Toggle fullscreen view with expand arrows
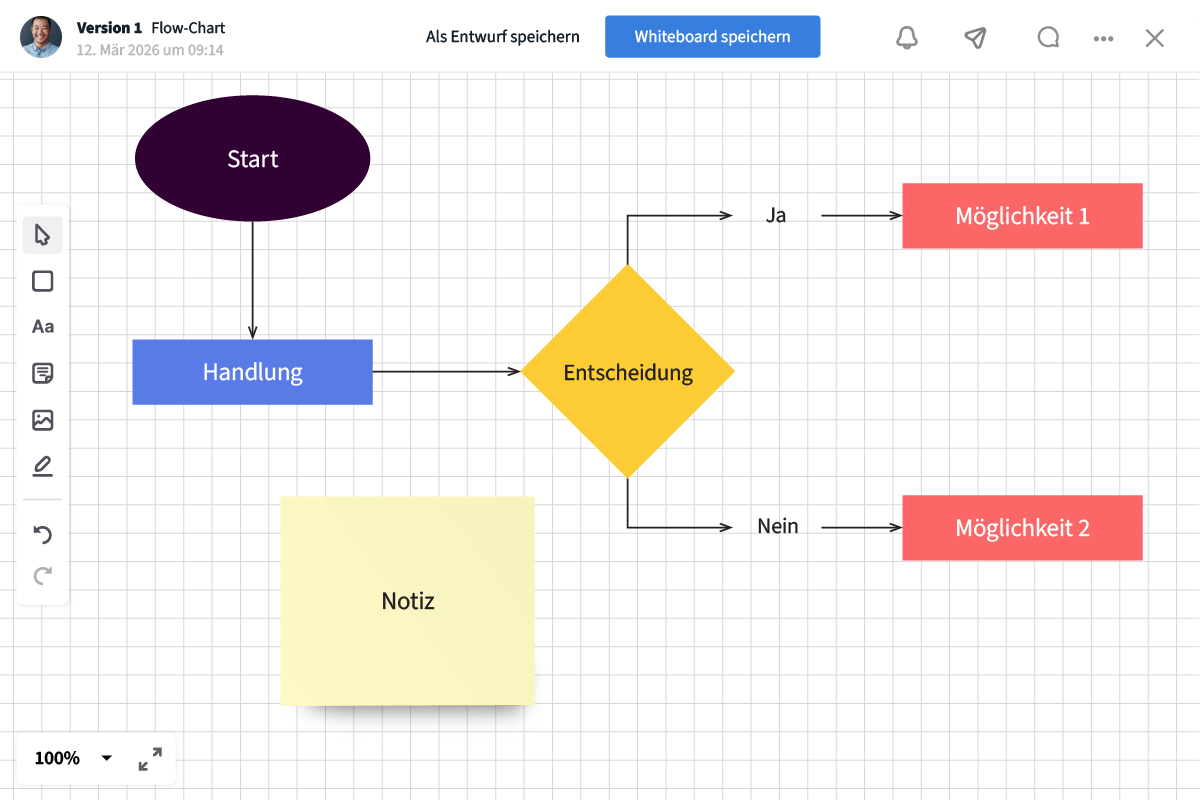The width and height of the screenshot is (1200, 800). pyautogui.click(x=150, y=759)
